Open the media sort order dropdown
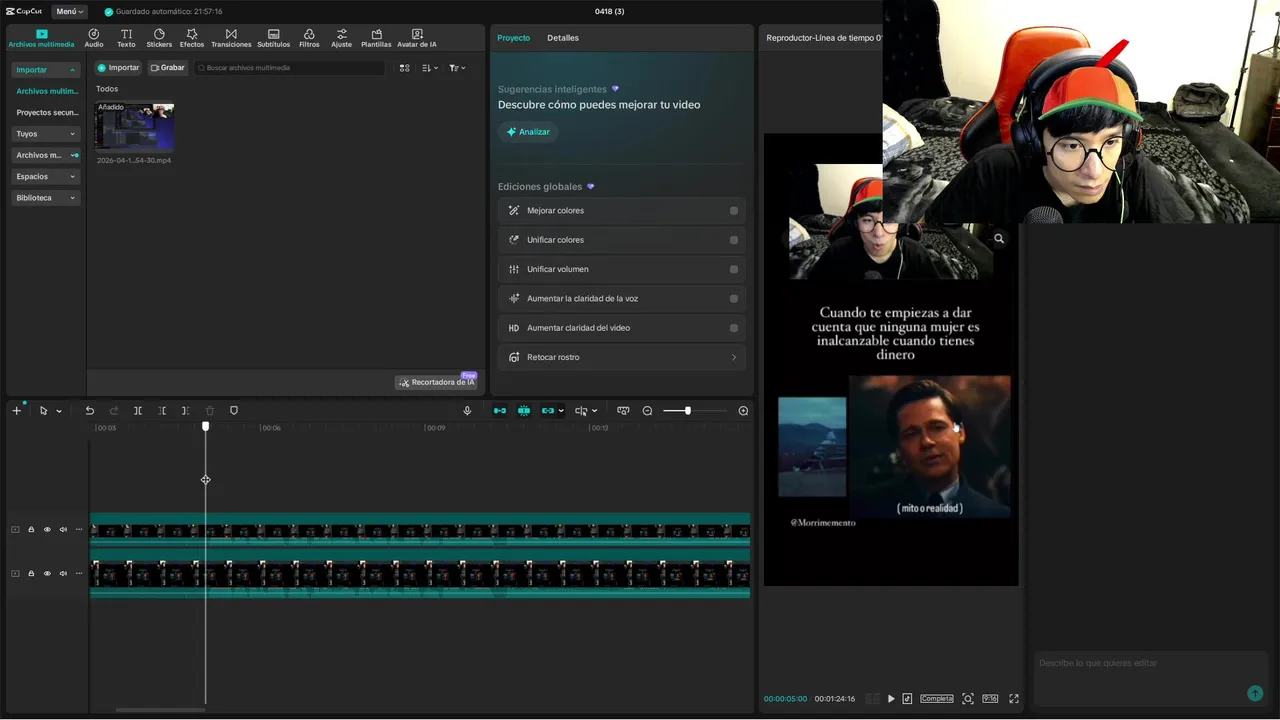Viewport: 1280px width, 720px height. (x=430, y=68)
